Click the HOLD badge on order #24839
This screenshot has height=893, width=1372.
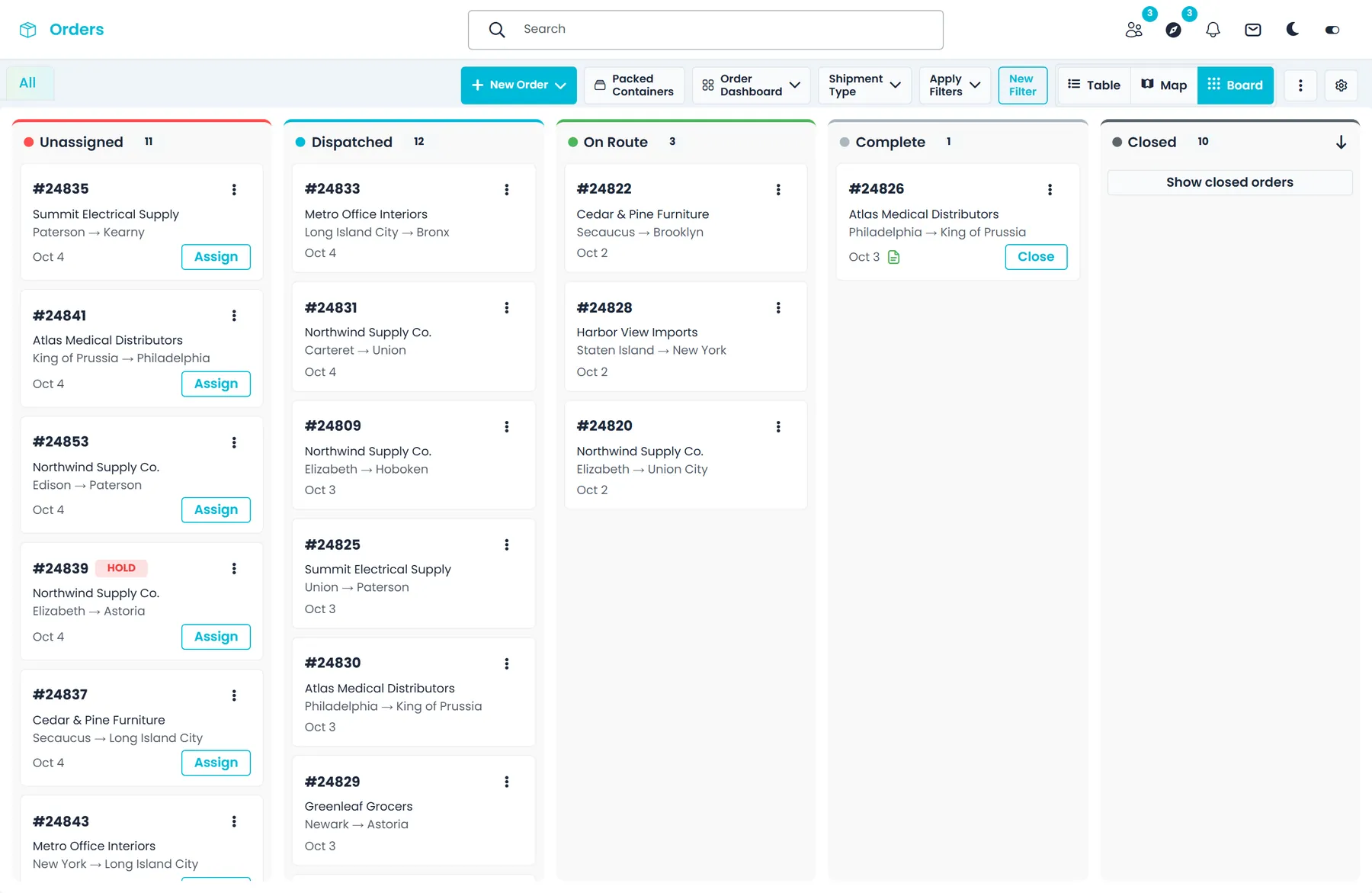tap(122, 569)
